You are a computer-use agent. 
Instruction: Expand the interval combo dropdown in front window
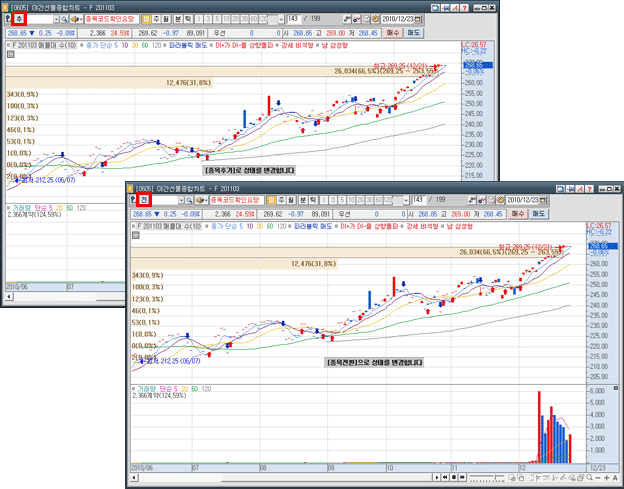(x=406, y=200)
